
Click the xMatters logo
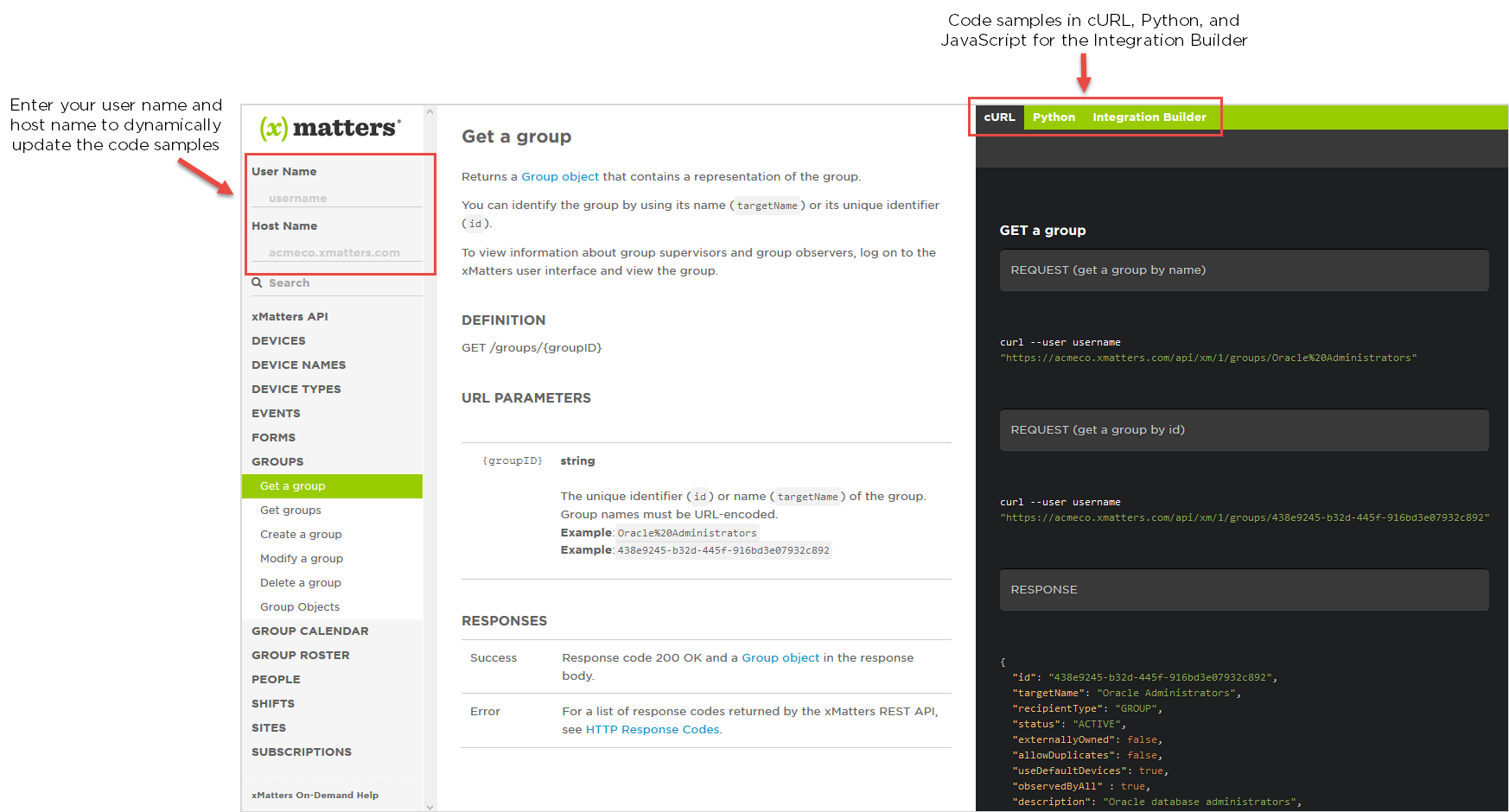pyautogui.click(x=330, y=129)
